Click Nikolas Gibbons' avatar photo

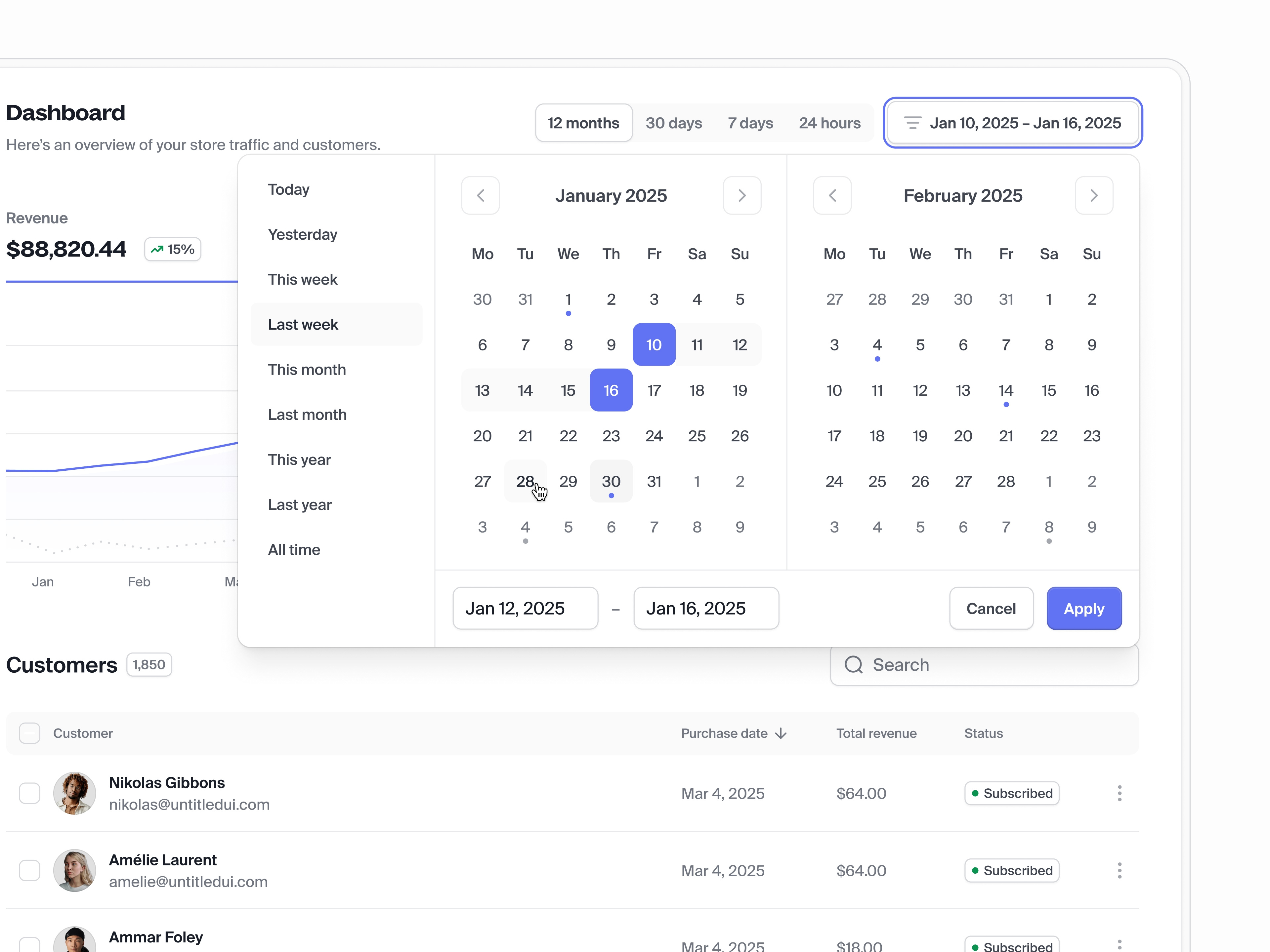coord(75,793)
